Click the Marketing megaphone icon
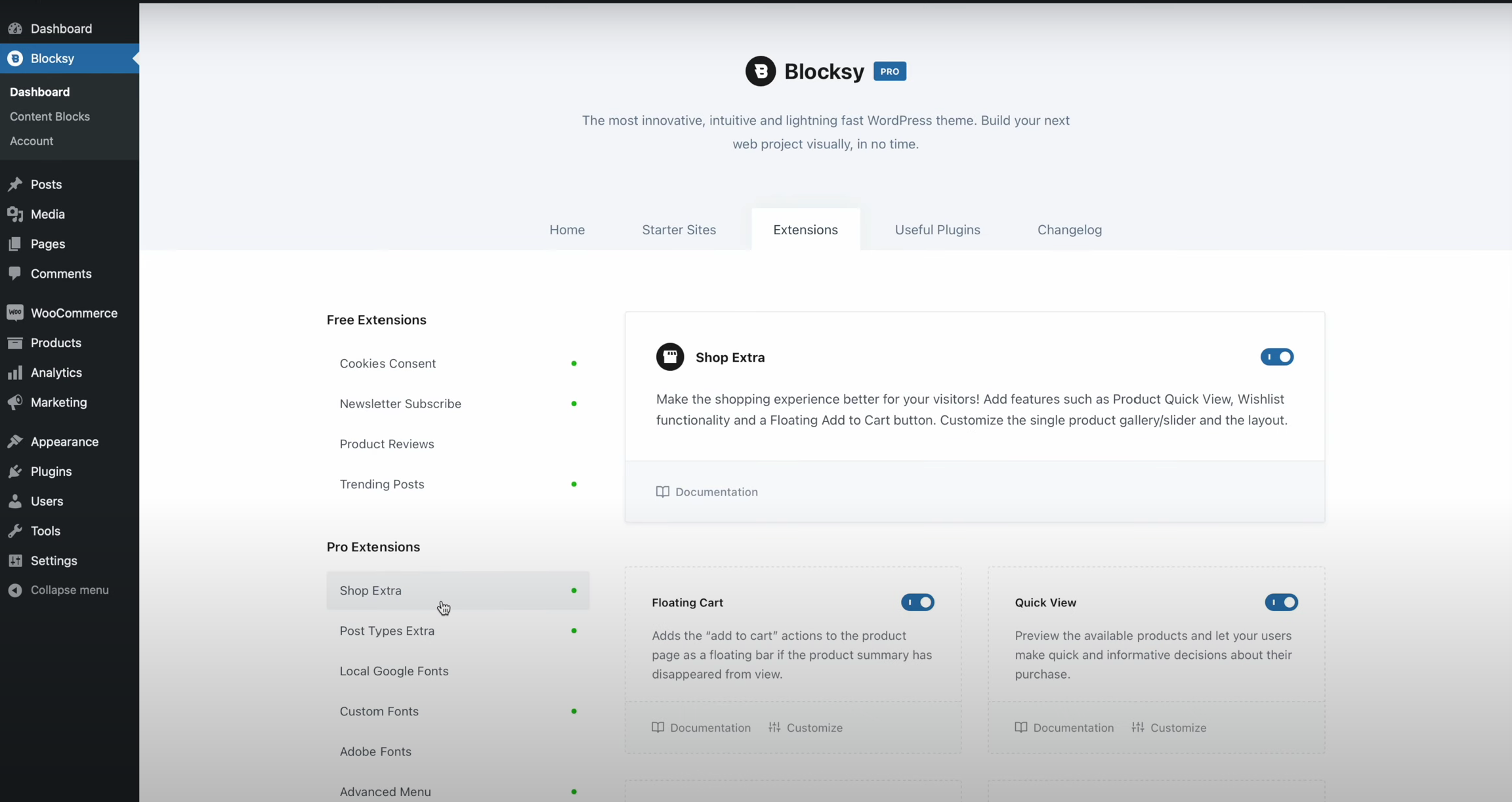 click(x=15, y=402)
